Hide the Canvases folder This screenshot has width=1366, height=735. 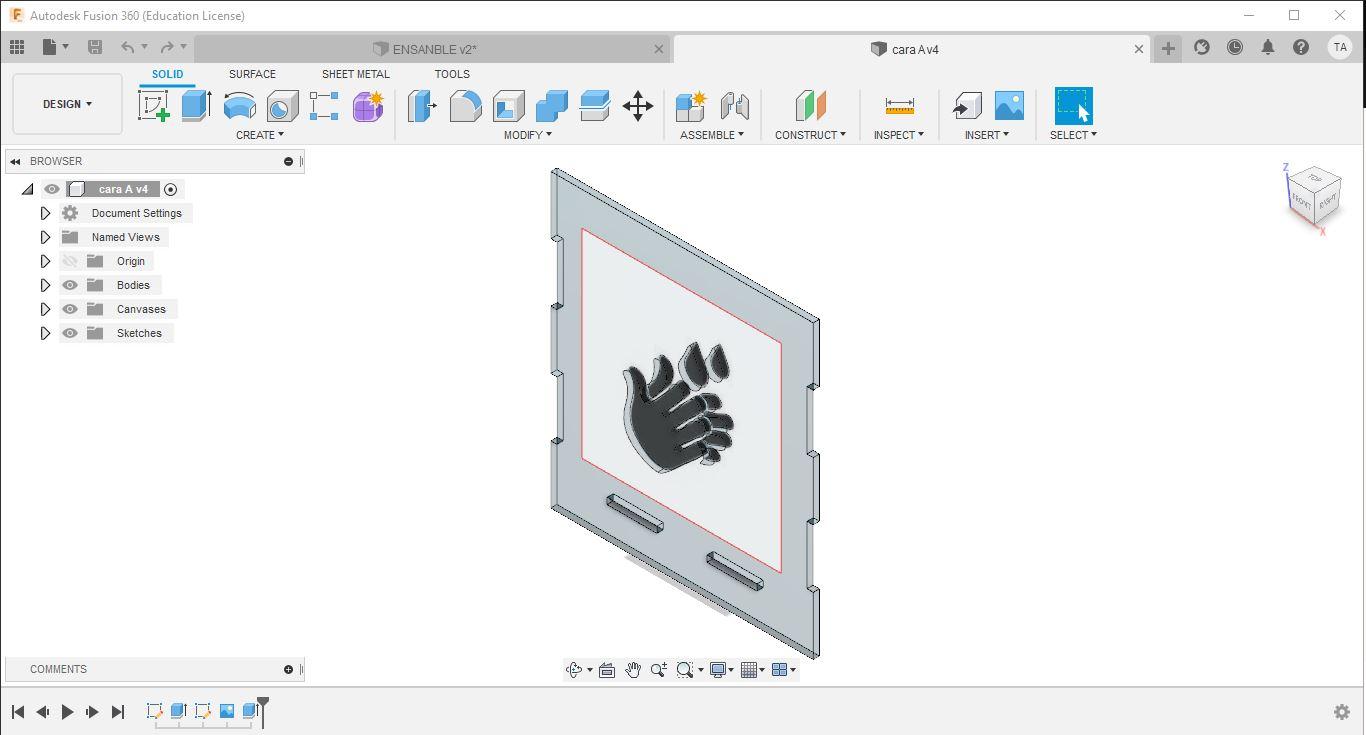70,309
